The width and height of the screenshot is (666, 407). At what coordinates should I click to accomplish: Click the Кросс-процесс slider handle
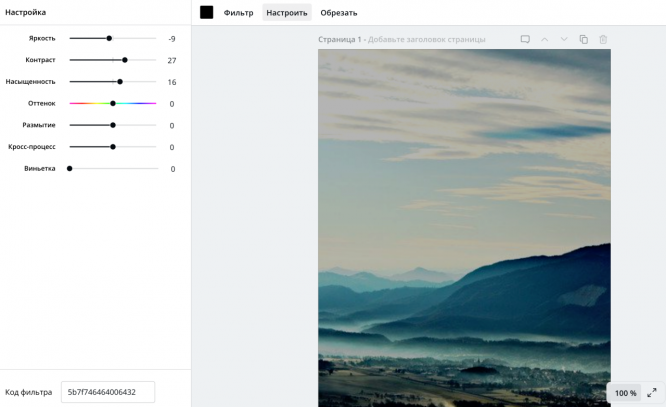point(113,147)
